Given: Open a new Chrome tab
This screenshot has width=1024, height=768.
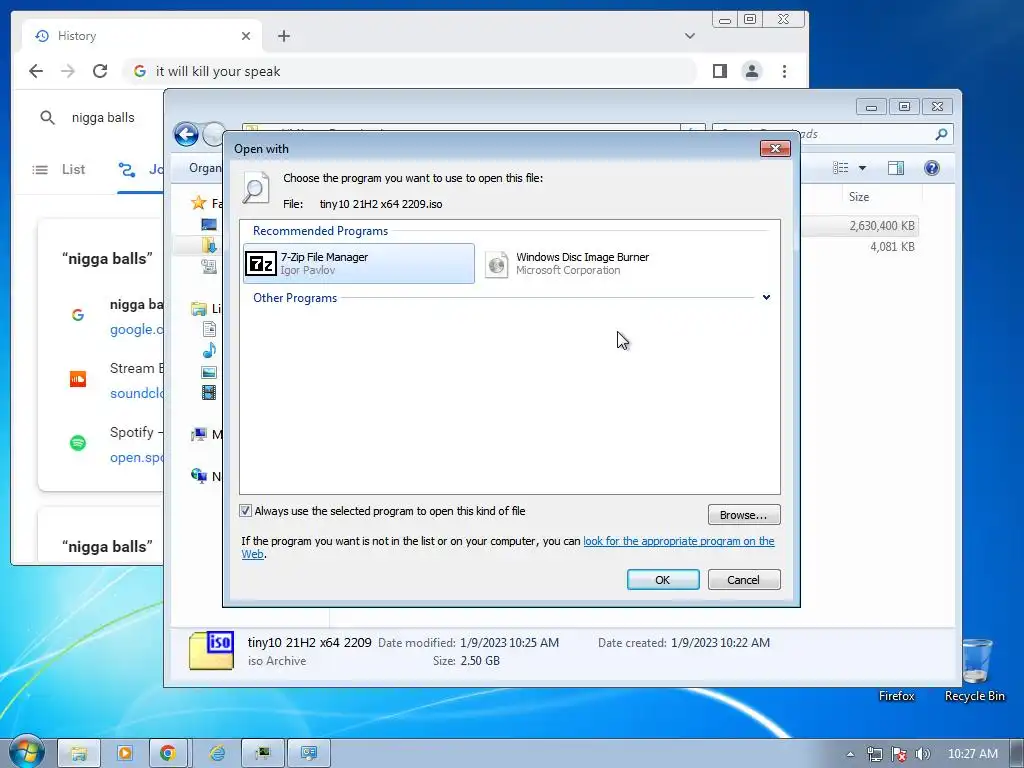Looking at the screenshot, I should pyautogui.click(x=283, y=36).
